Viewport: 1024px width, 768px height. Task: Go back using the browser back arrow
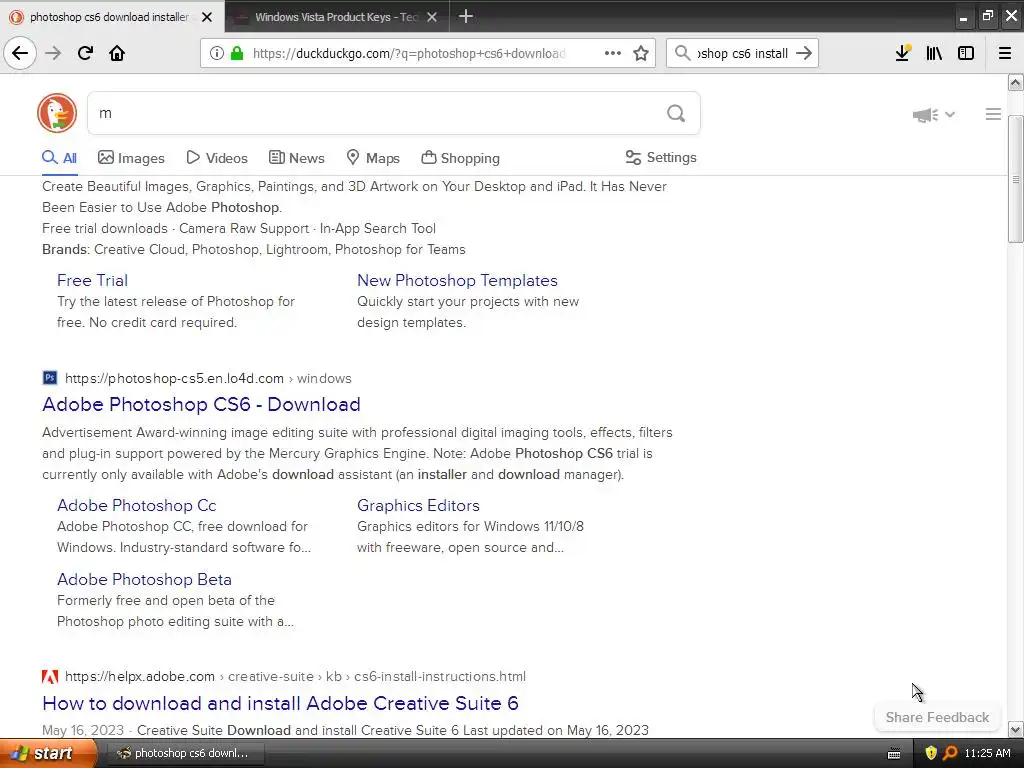(x=20, y=53)
